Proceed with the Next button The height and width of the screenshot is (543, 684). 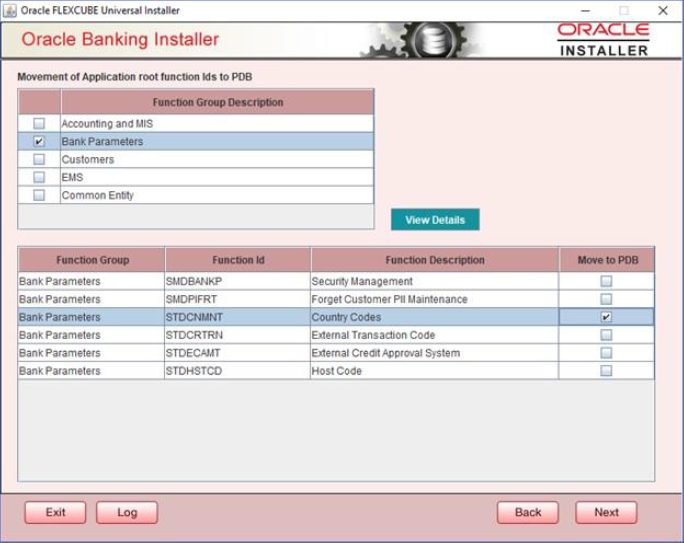pyautogui.click(x=606, y=512)
